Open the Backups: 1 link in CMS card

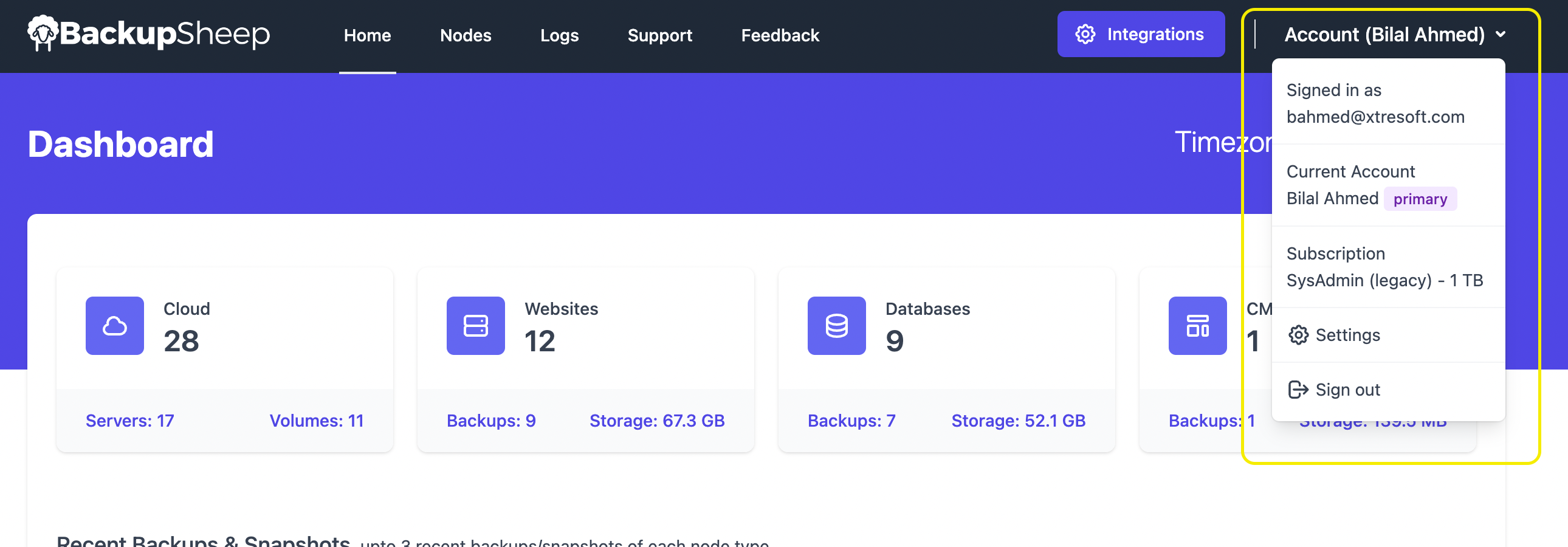(x=1211, y=421)
